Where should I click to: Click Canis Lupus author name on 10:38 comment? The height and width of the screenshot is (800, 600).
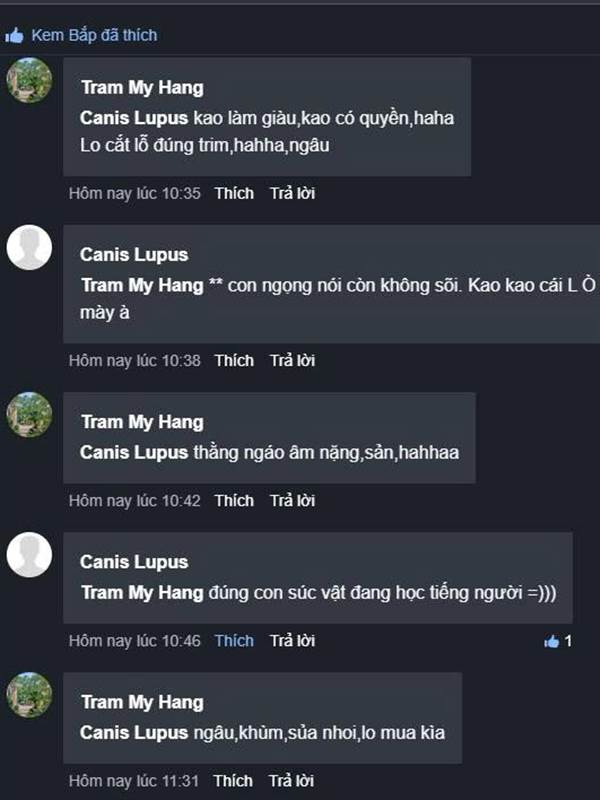click(x=134, y=254)
